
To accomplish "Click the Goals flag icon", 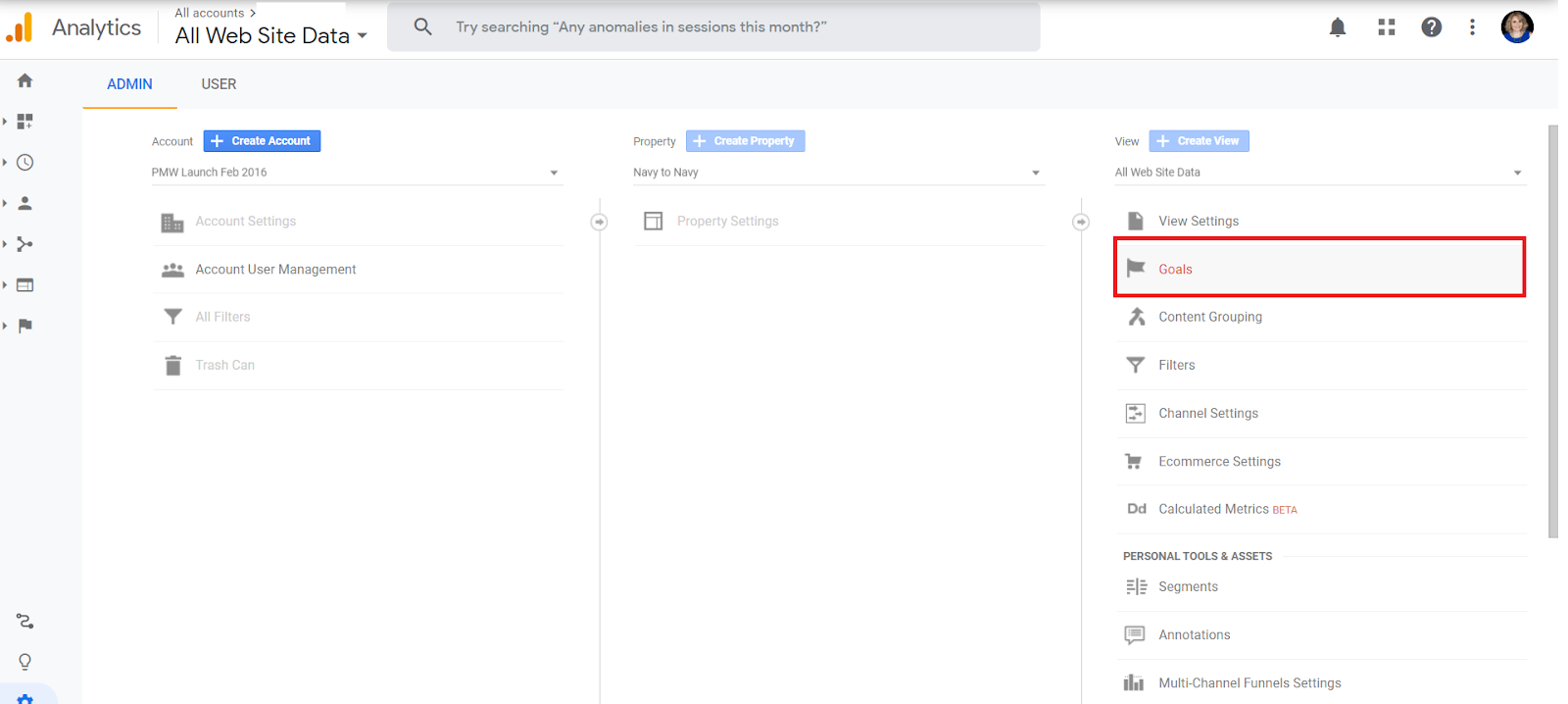I will (x=1136, y=269).
